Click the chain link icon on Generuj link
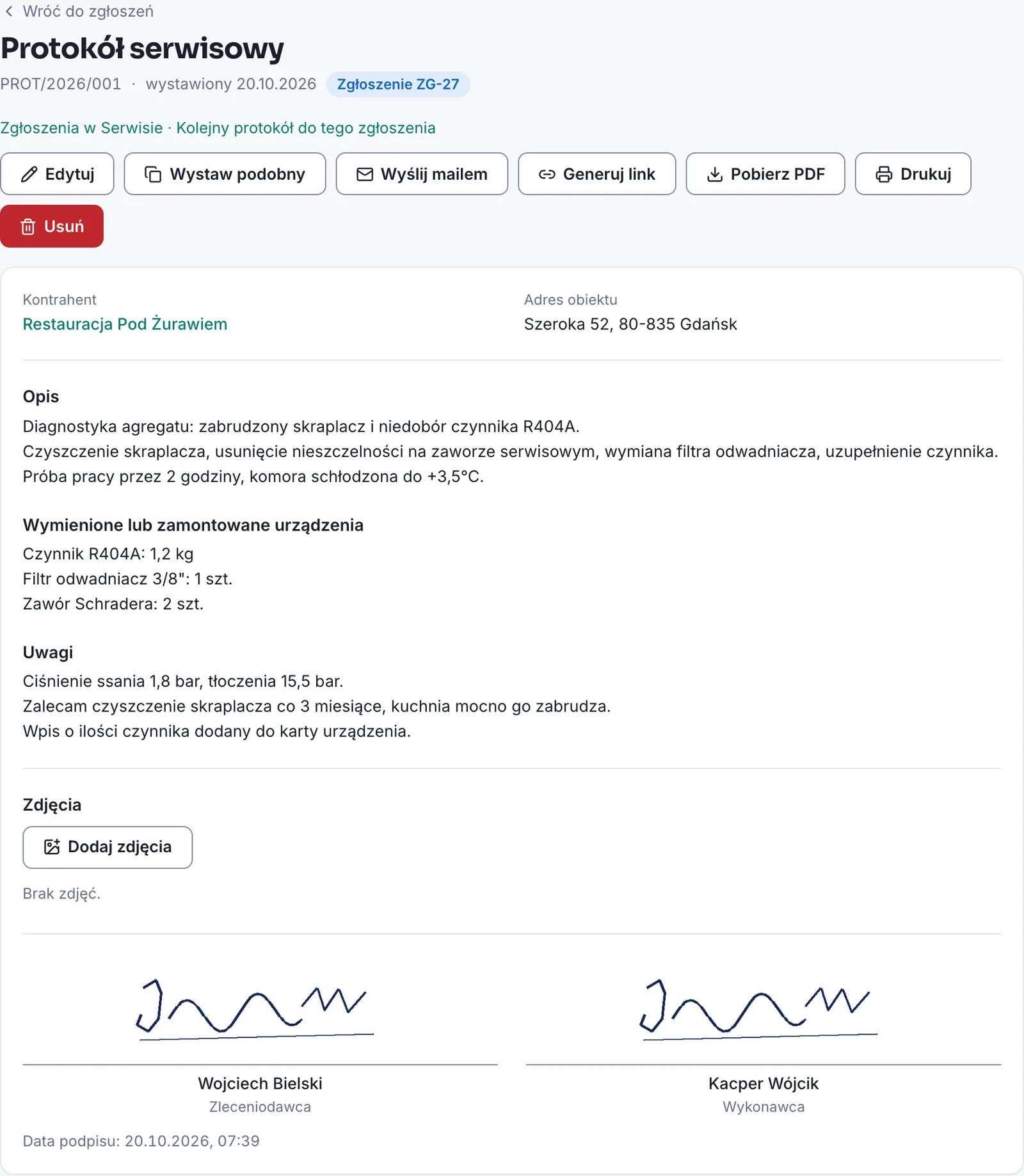 (x=547, y=174)
